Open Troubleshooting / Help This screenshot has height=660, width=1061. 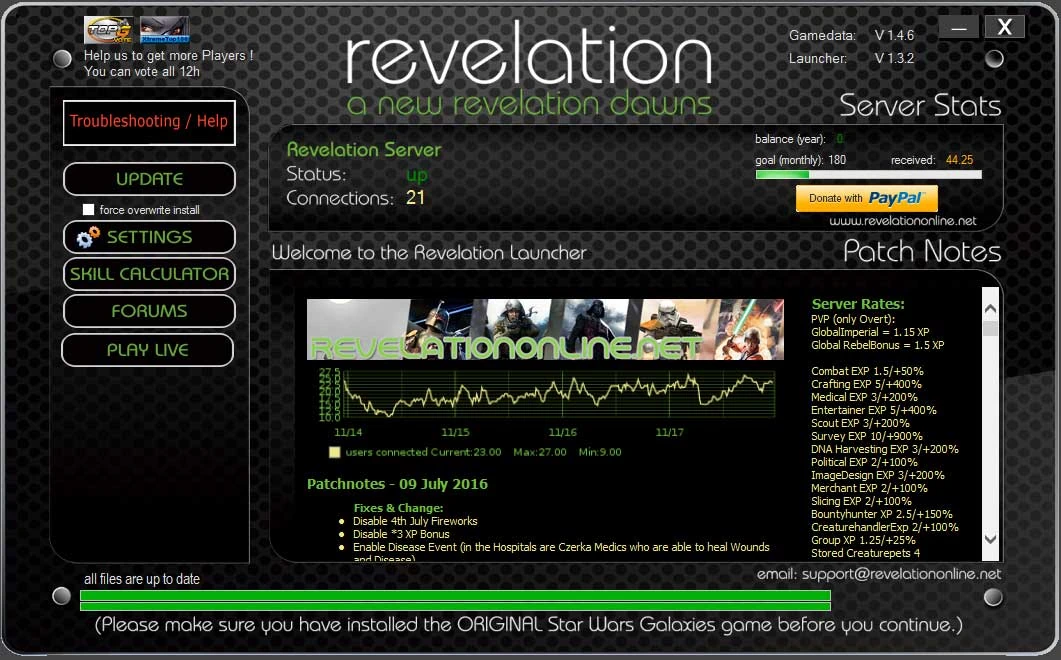point(148,122)
